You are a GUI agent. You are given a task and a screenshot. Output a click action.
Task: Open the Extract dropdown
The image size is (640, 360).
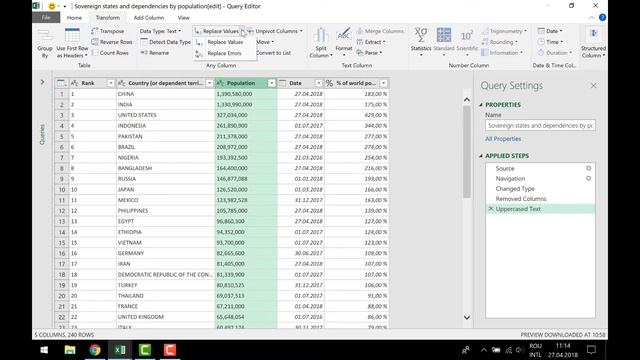click(371, 42)
